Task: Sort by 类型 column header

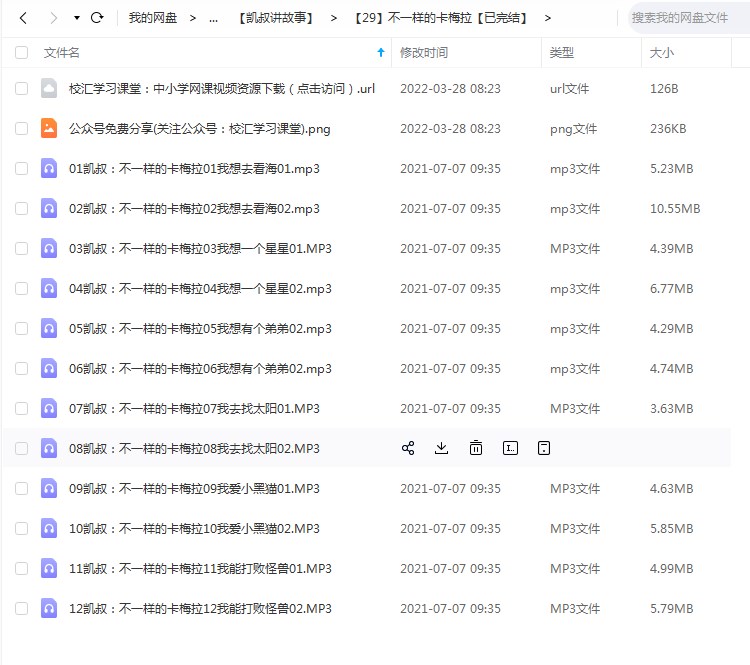Action: point(562,53)
